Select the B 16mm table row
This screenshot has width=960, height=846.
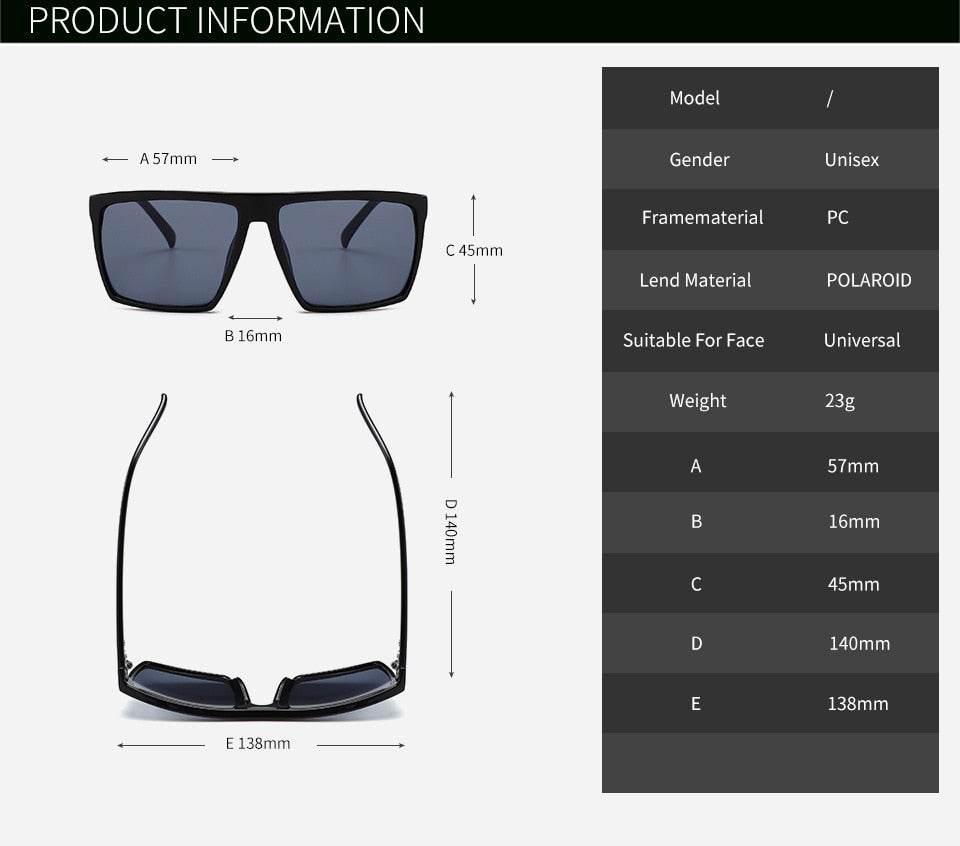(770, 522)
